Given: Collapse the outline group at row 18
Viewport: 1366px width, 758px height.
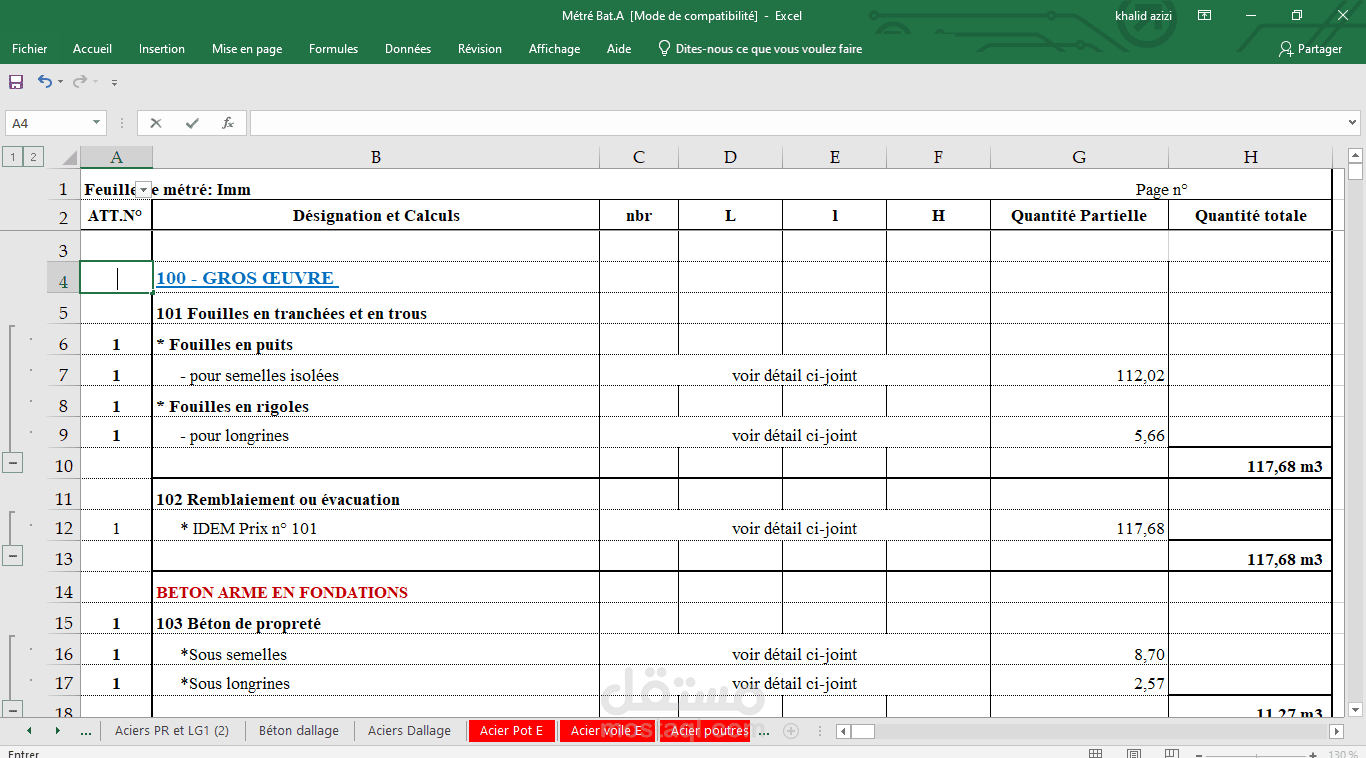Looking at the screenshot, I should click(12, 709).
